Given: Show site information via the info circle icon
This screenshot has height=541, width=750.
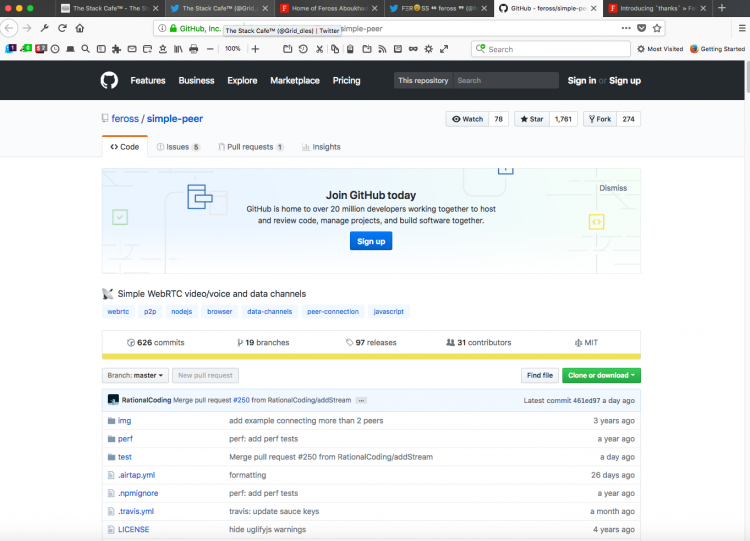Looking at the screenshot, I should [x=162, y=29].
